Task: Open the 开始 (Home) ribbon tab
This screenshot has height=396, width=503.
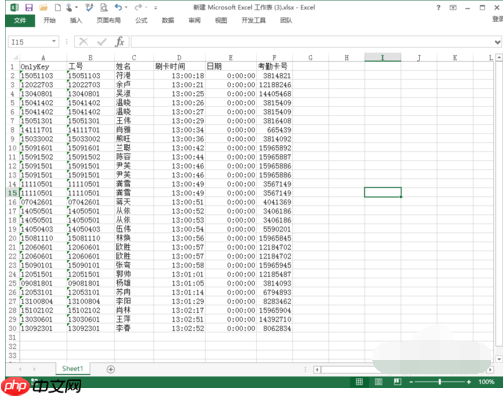Action: point(49,20)
